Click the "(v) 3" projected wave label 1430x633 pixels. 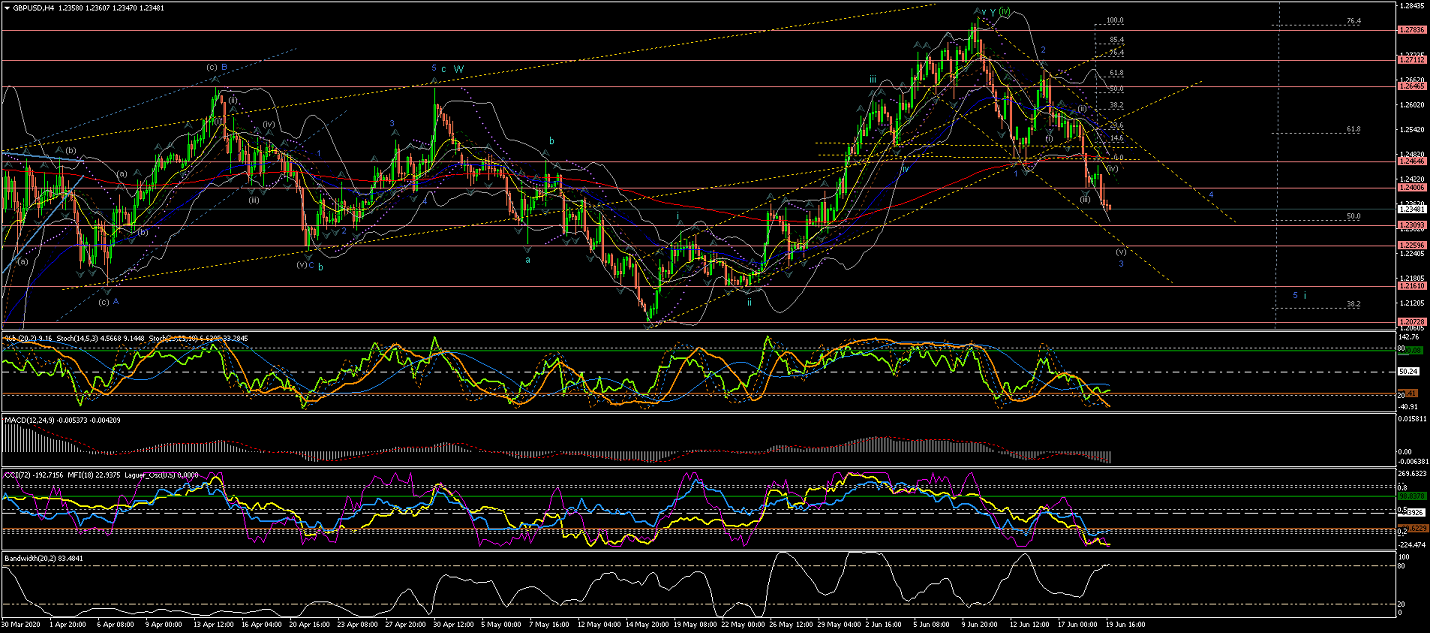(1121, 257)
